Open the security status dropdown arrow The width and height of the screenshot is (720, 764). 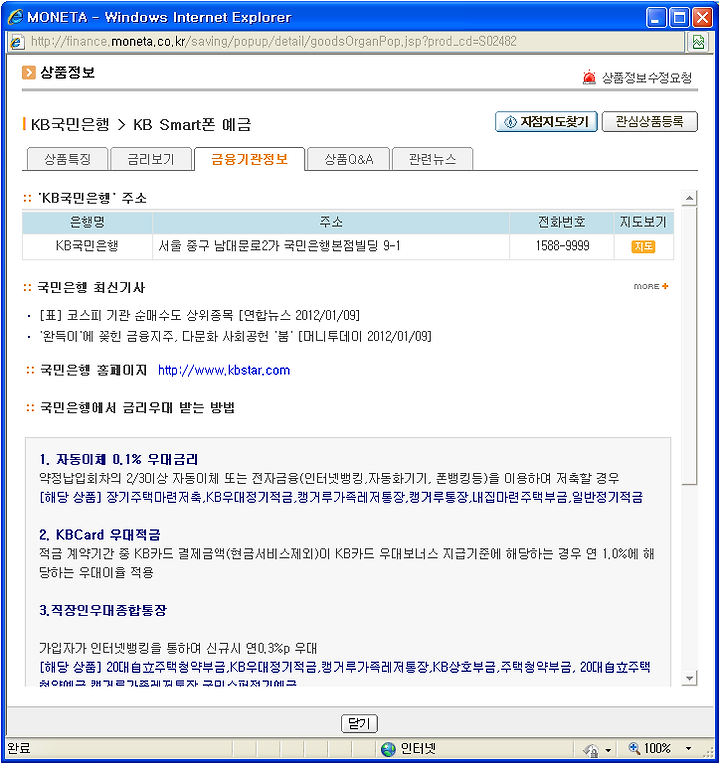pos(607,750)
